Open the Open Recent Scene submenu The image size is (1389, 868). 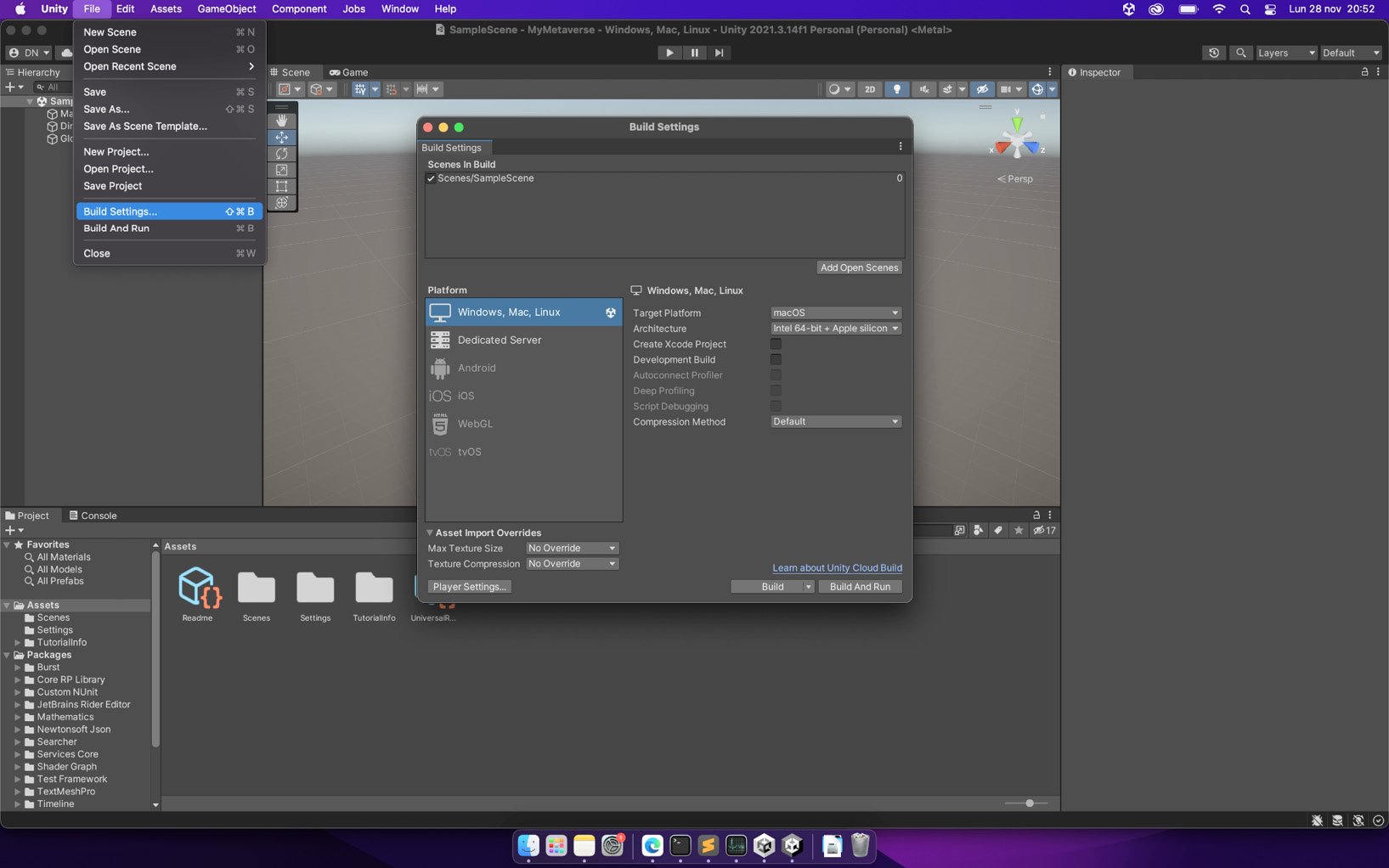point(169,66)
